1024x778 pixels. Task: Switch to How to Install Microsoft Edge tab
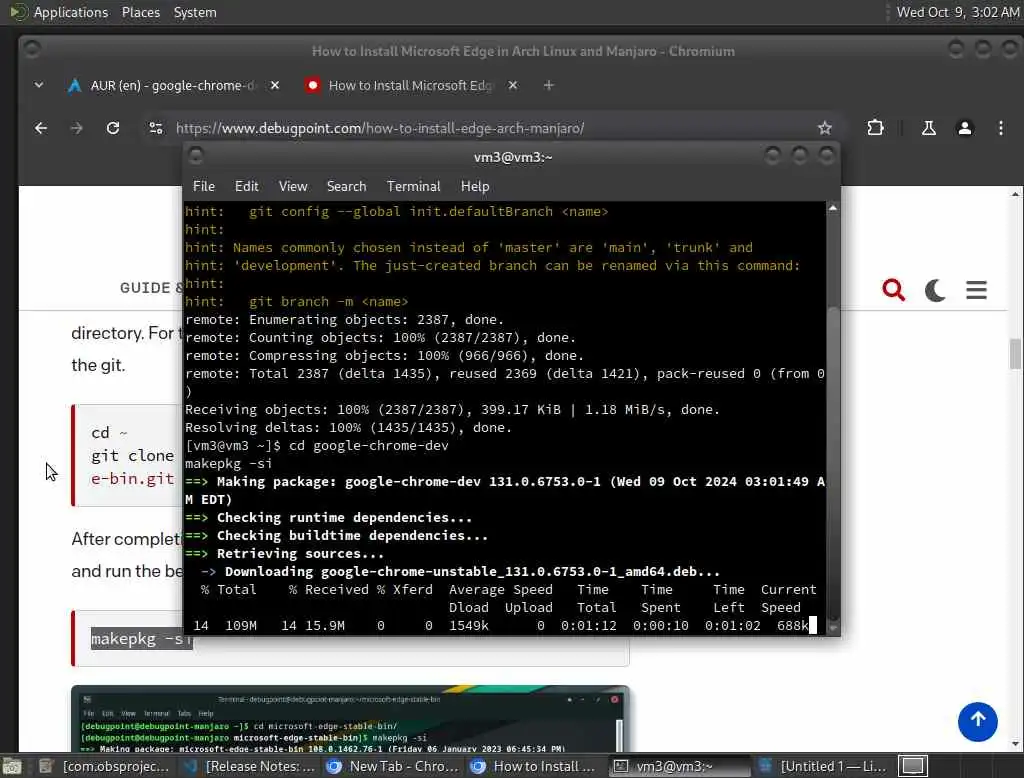pos(411,86)
